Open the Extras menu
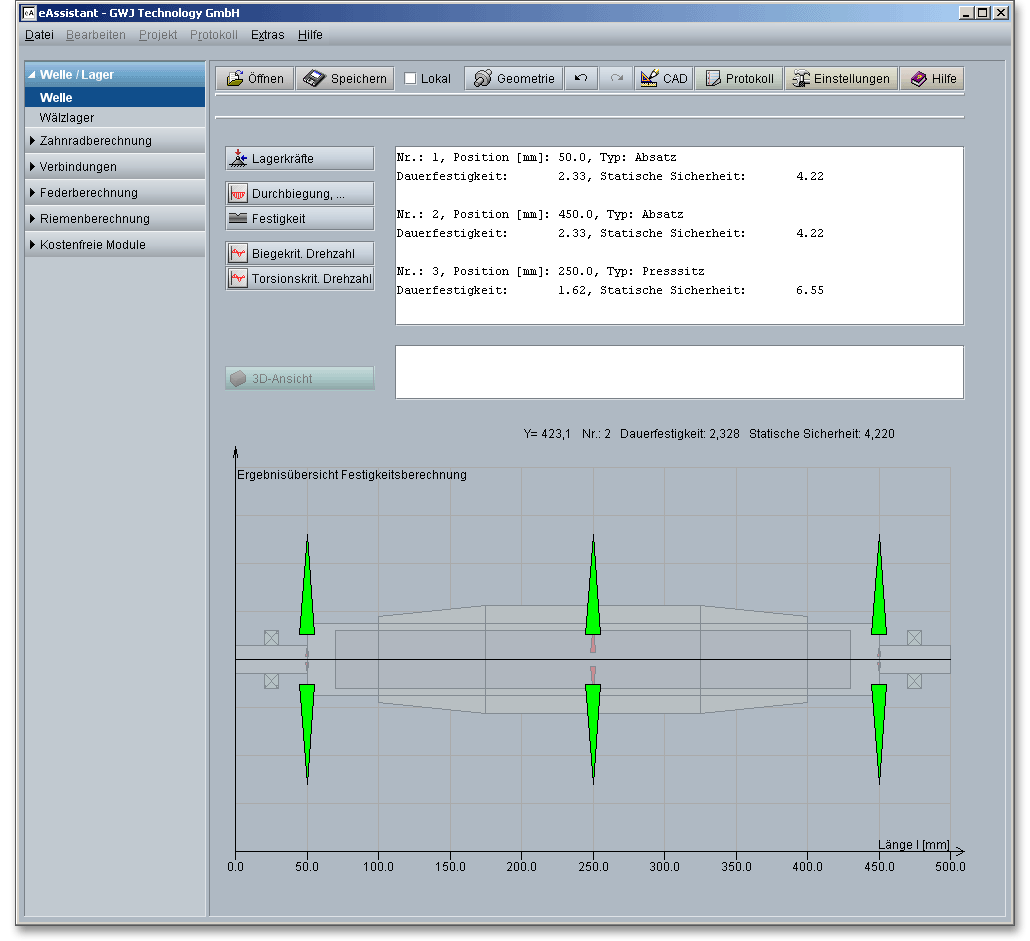This screenshot has height=941, width=1030. pyautogui.click(x=267, y=35)
